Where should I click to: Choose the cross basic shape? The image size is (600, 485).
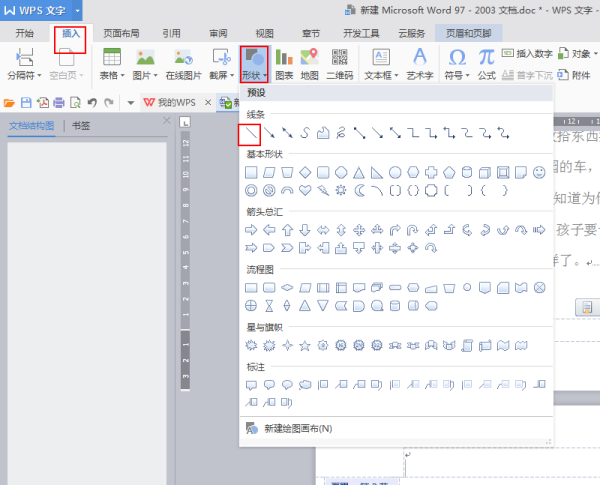click(x=431, y=173)
